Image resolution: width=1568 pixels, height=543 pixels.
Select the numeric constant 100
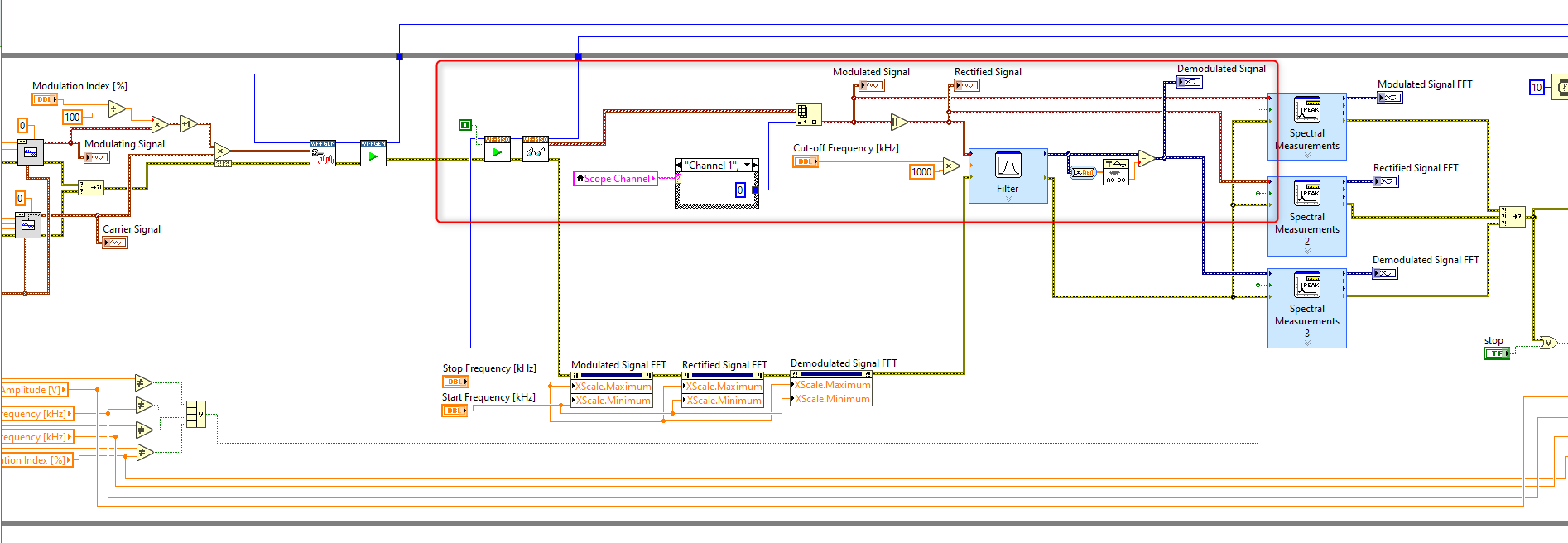pos(73,118)
